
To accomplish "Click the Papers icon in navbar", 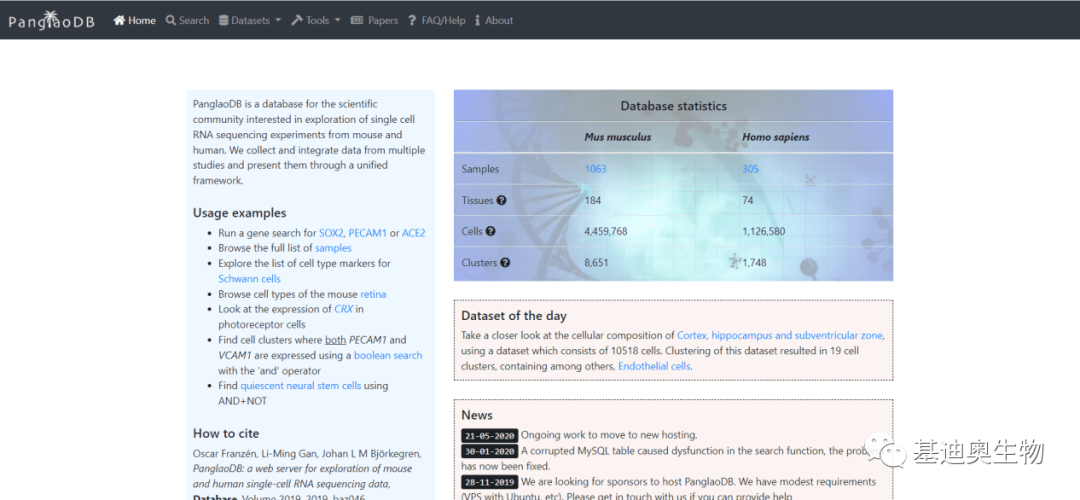I will click(x=357, y=20).
